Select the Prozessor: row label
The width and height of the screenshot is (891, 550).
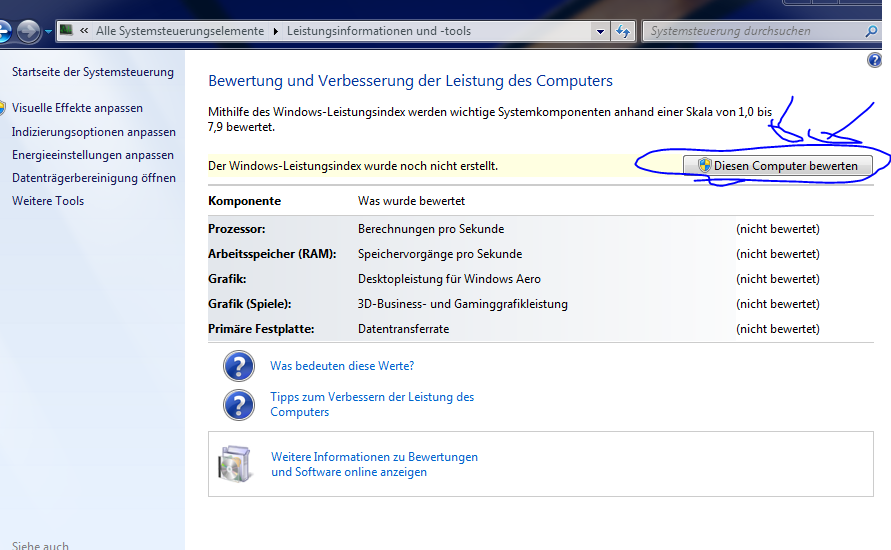tap(236, 229)
